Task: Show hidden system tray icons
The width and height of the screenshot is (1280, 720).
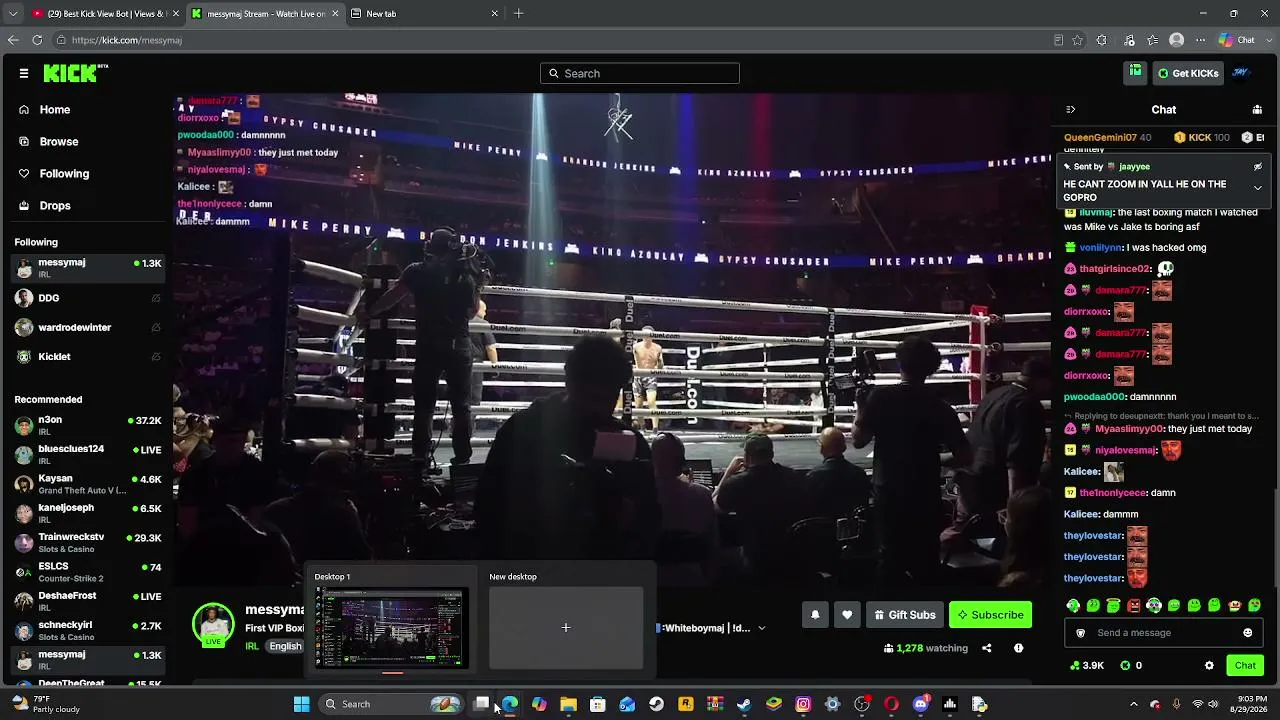Action: click(x=1133, y=704)
